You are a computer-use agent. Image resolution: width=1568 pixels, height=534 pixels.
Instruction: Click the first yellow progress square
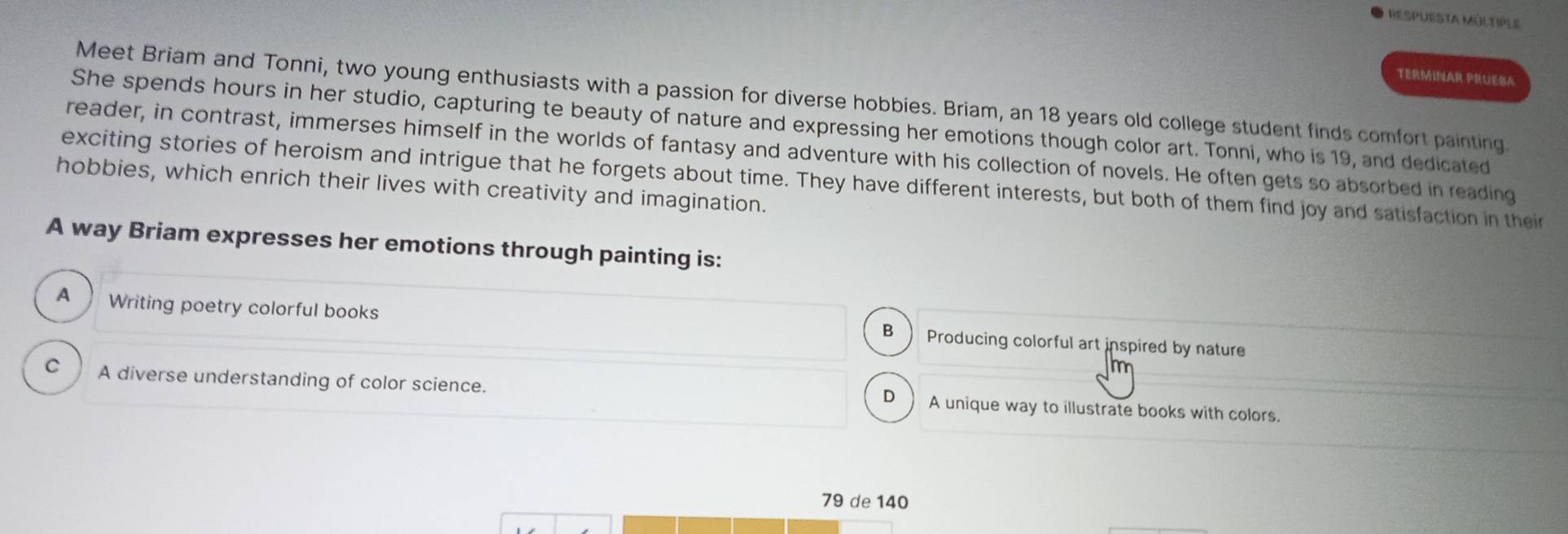pyautogui.click(x=650, y=526)
